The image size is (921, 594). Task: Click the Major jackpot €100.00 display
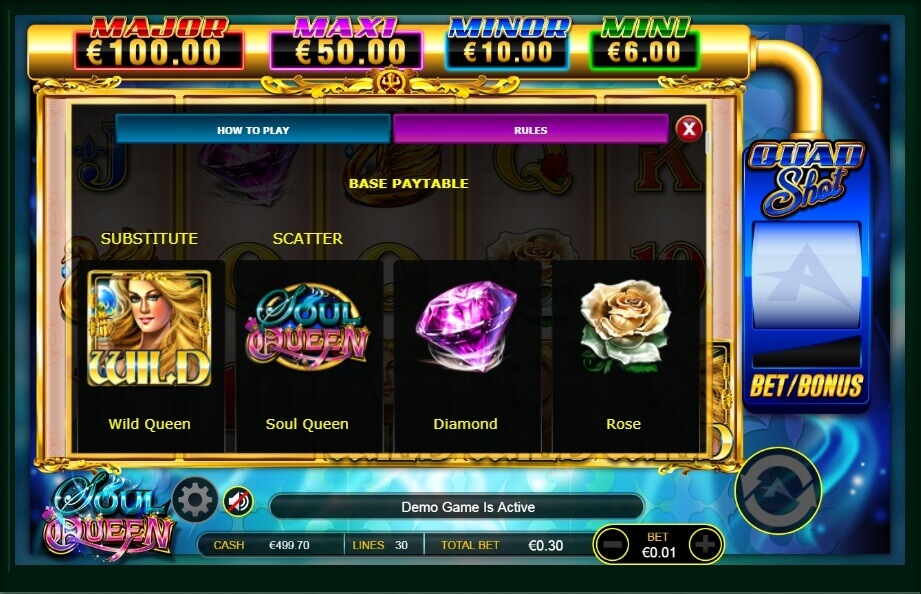point(159,52)
